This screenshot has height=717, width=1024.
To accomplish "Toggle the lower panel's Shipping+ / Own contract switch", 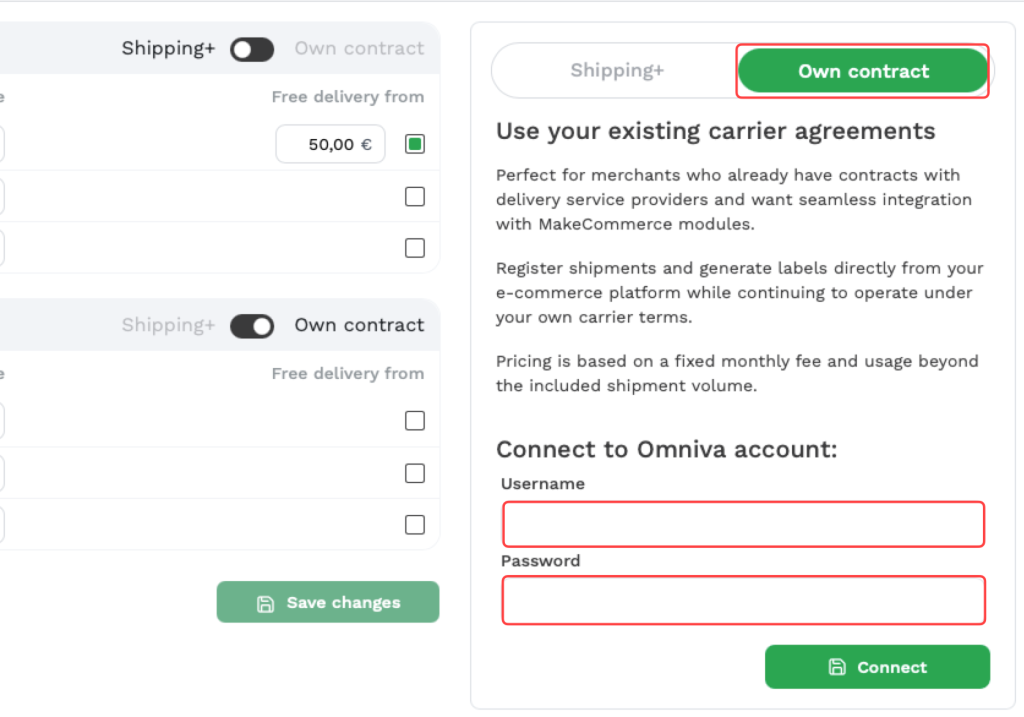I will 252,326.
